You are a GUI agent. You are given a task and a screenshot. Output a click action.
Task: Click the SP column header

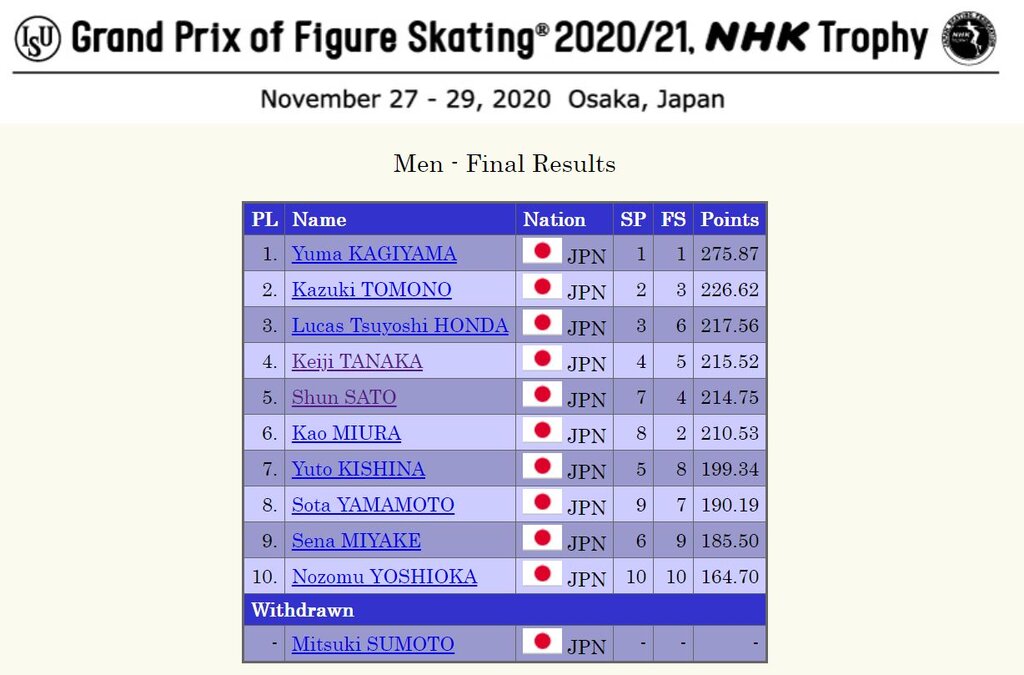pyautogui.click(x=633, y=219)
